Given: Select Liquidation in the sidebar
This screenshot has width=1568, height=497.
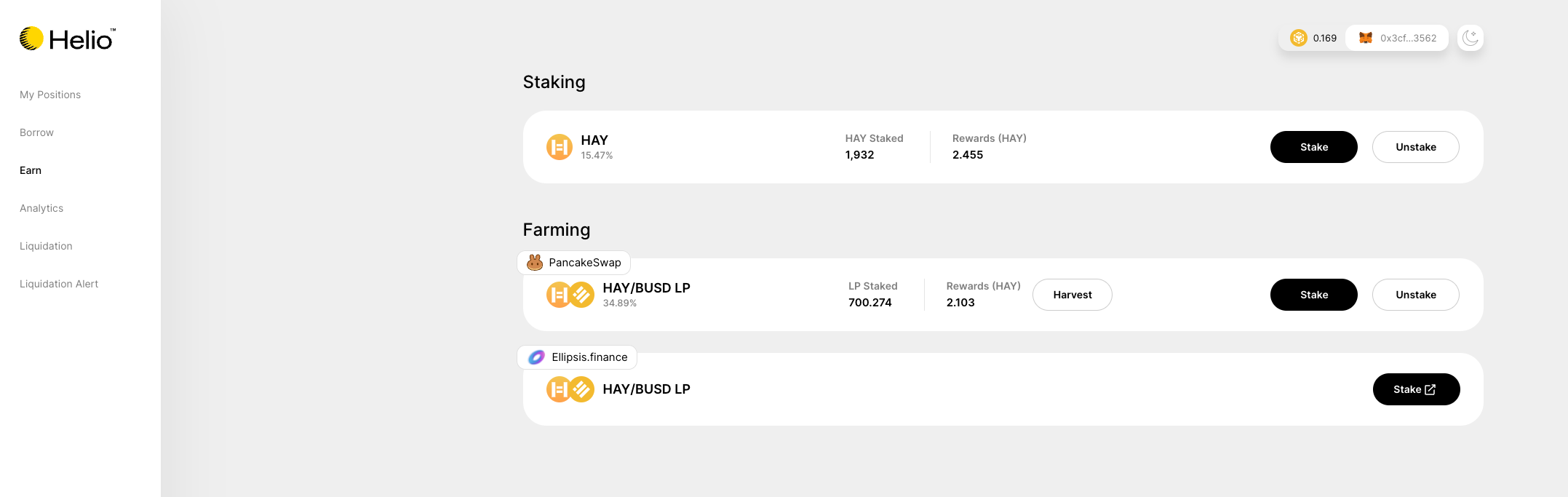Looking at the screenshot, I should click(46, 246).
